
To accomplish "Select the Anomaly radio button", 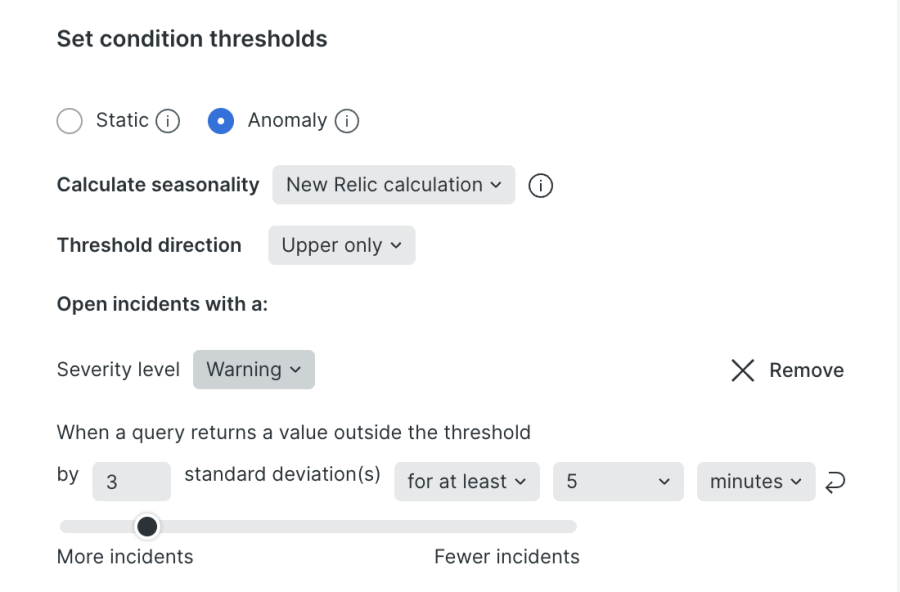I will click(221, 121).
